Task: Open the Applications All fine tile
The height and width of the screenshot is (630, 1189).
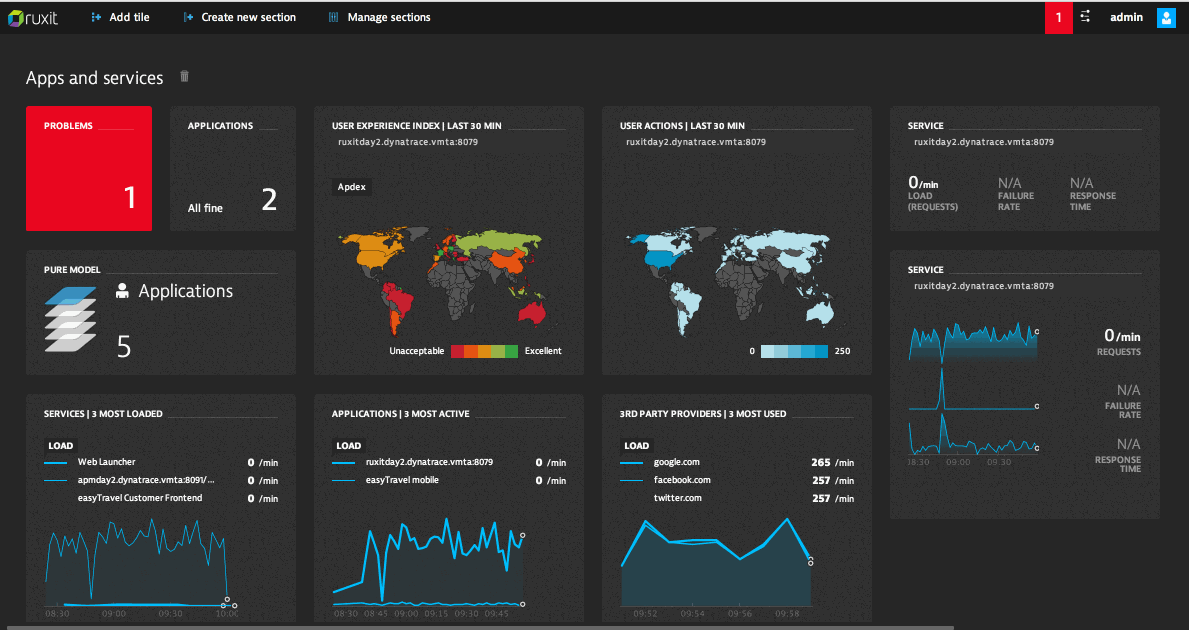Action: click(x=233, y=169)
